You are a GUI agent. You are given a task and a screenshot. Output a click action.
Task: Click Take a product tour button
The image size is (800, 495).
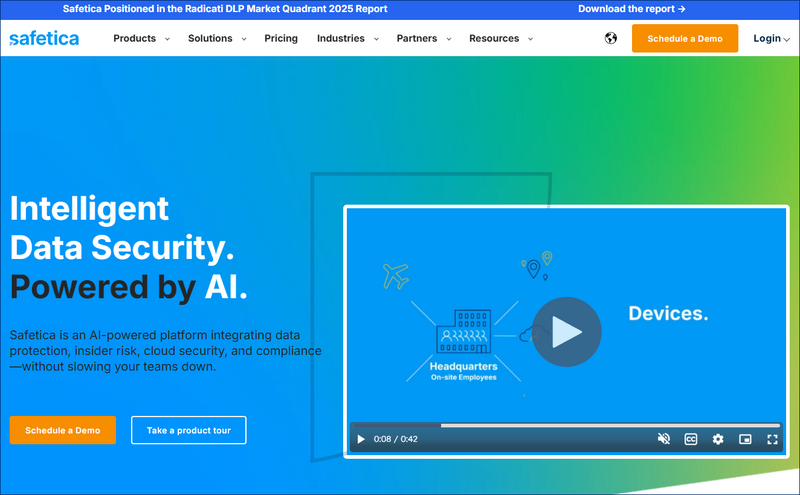(x=189, y=430)
